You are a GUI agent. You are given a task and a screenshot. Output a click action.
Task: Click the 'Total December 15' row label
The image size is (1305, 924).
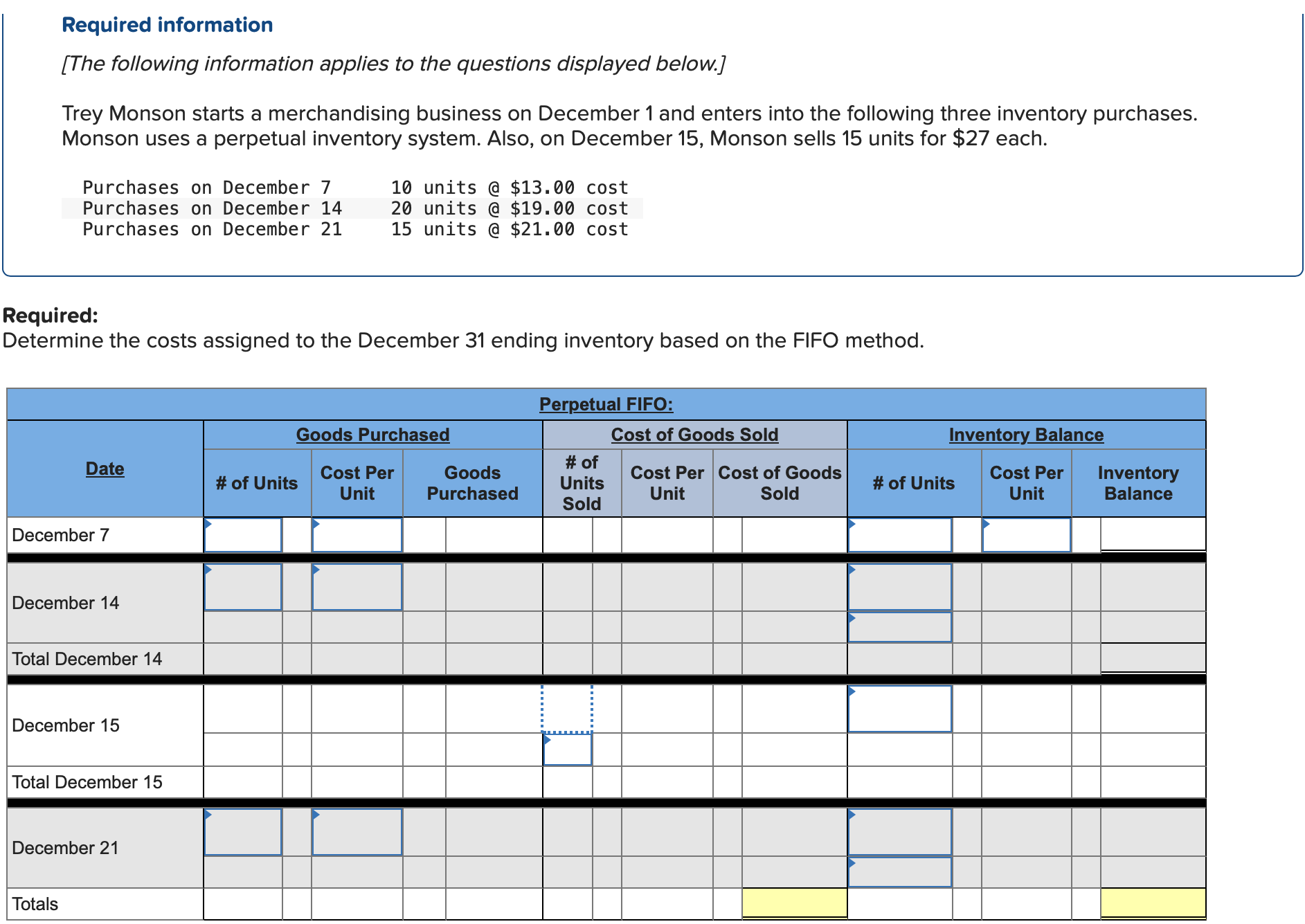pos(87,782)
